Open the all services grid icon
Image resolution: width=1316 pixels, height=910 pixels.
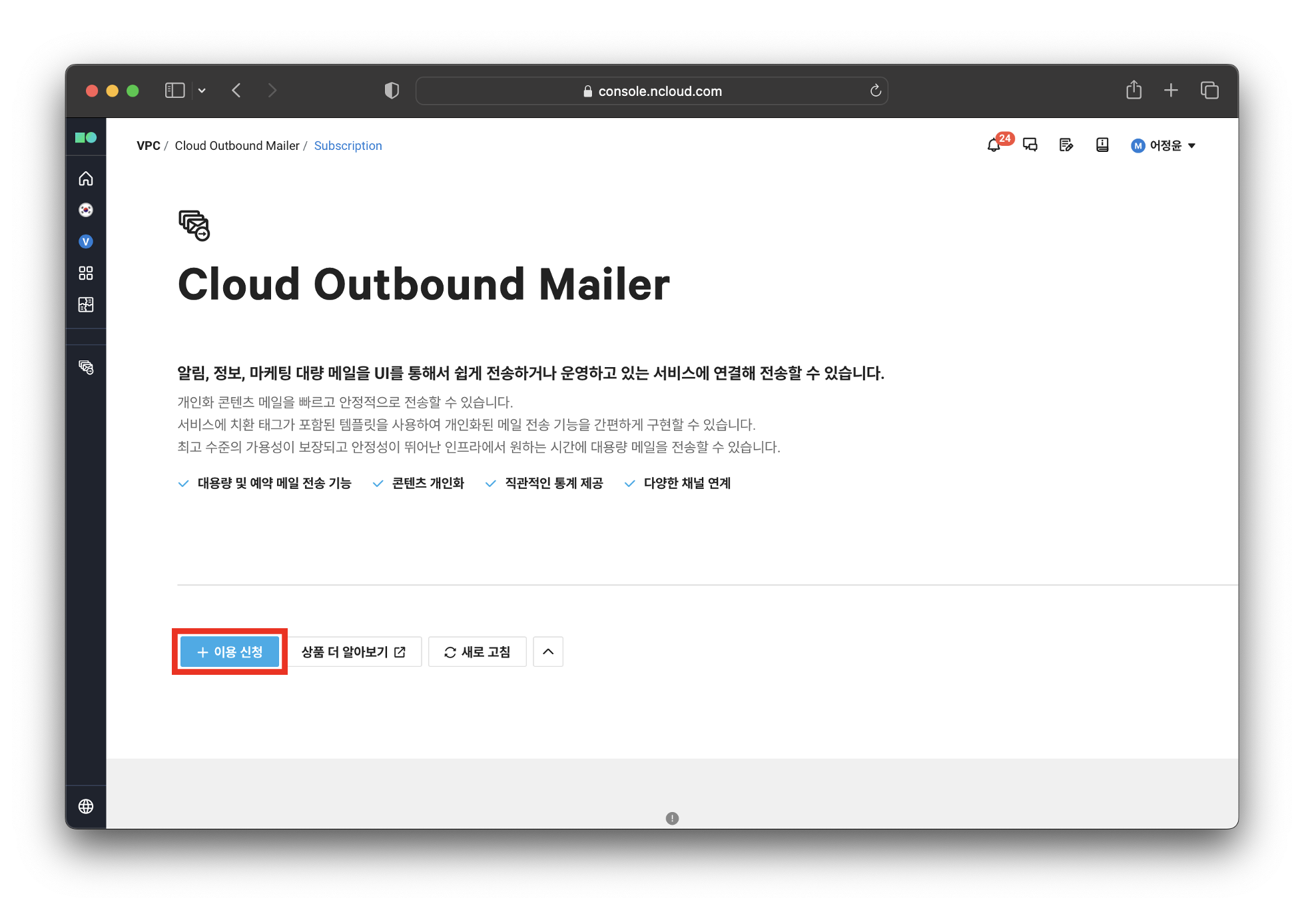click(86, 273)
